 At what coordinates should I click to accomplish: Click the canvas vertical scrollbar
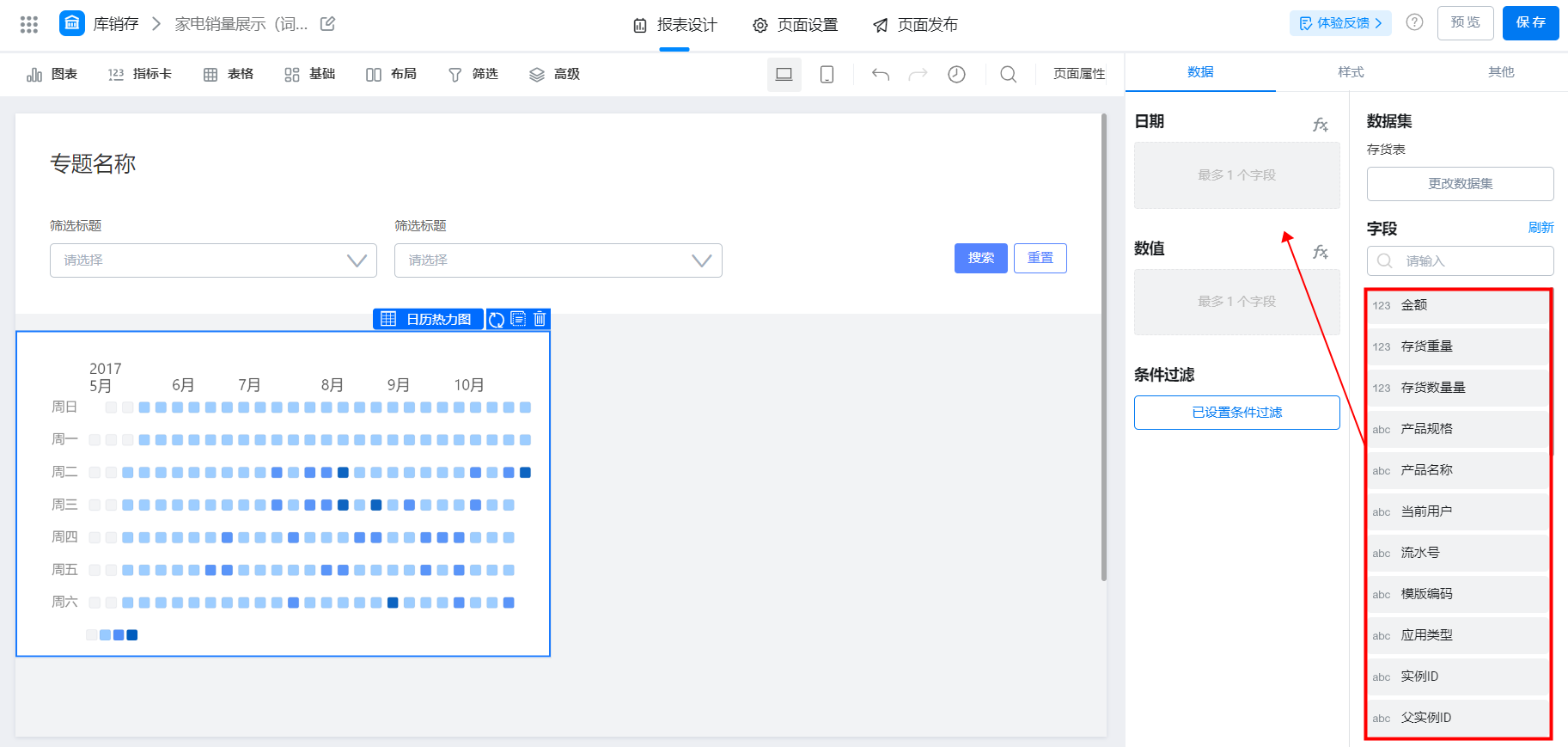click(1104, 347)
